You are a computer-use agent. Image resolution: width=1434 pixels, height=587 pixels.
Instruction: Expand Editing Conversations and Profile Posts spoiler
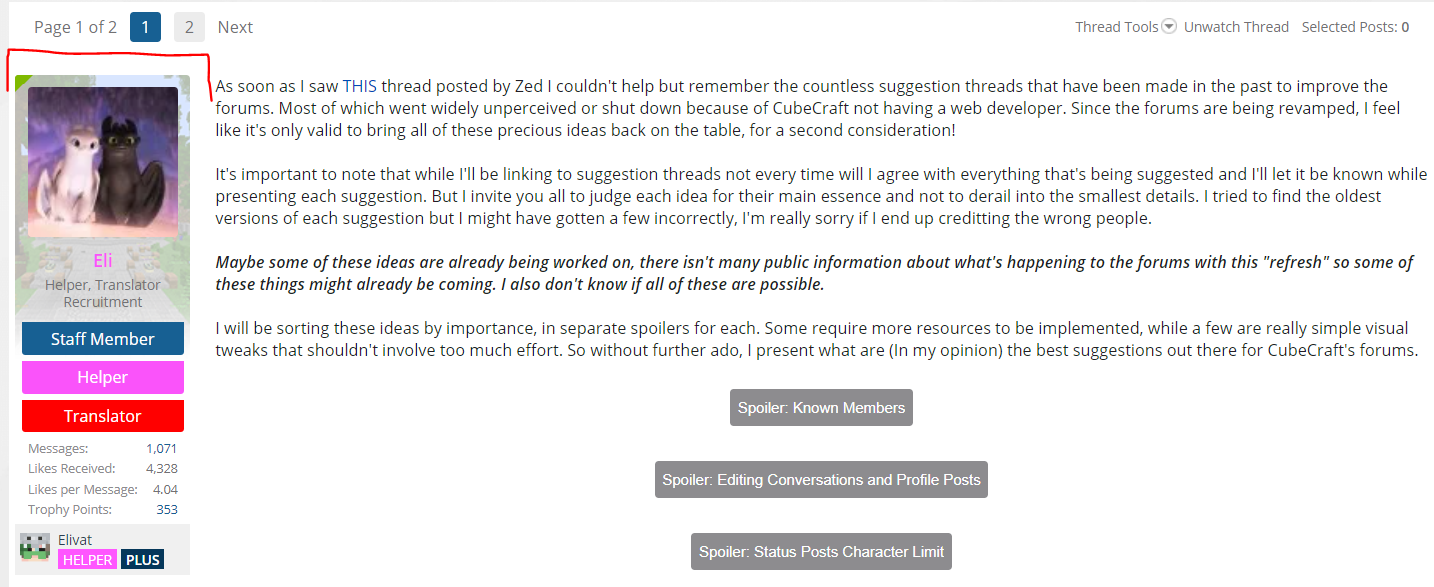[821, 479]
